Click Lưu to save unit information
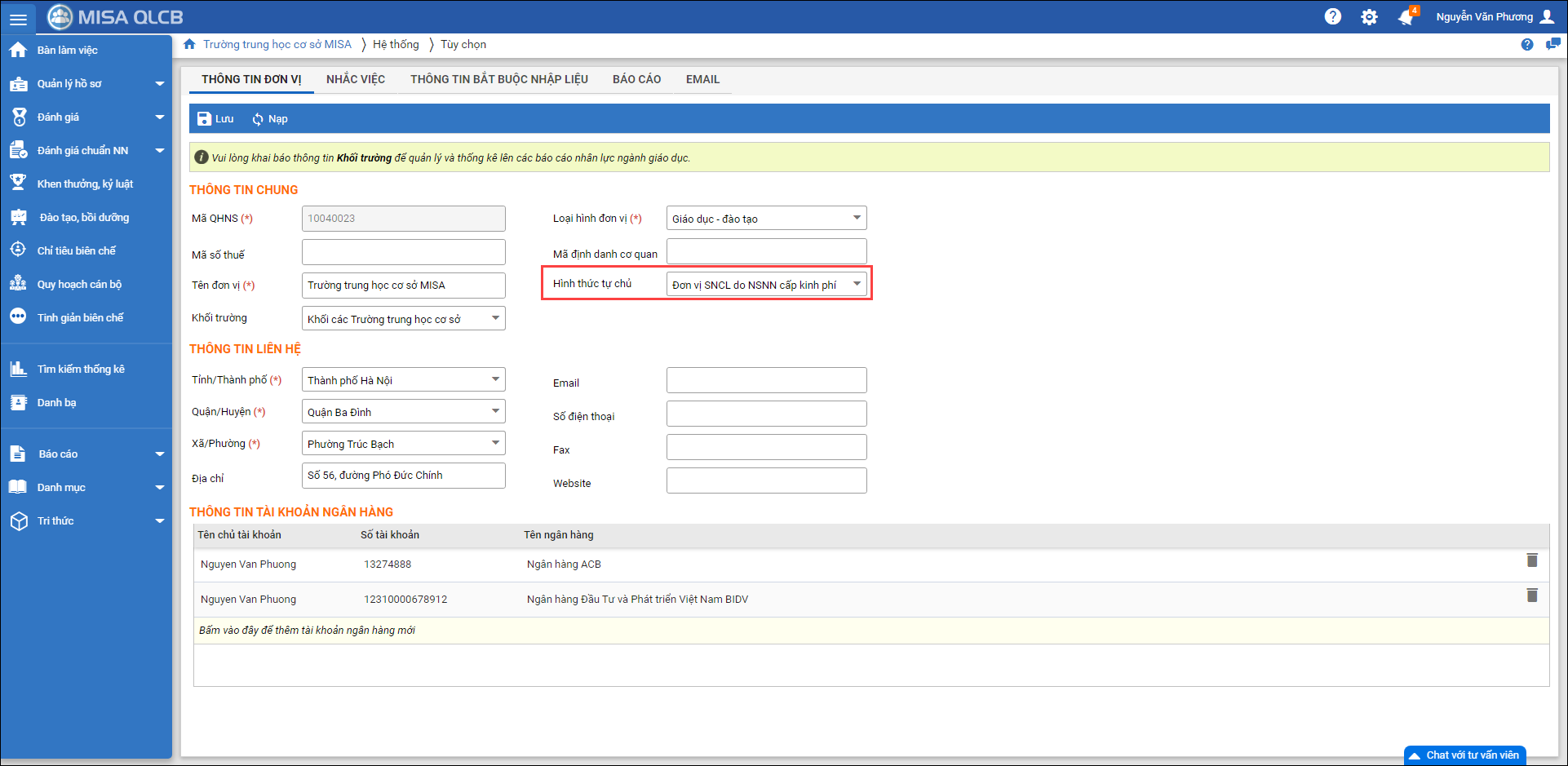This screenshot has width=1568, height=766. pyautogui.click(x=215, y=119)
